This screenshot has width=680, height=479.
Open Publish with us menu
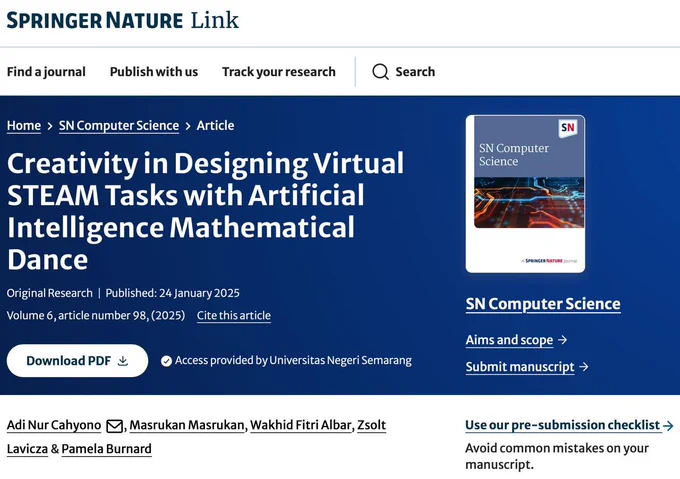pos(154,72)
